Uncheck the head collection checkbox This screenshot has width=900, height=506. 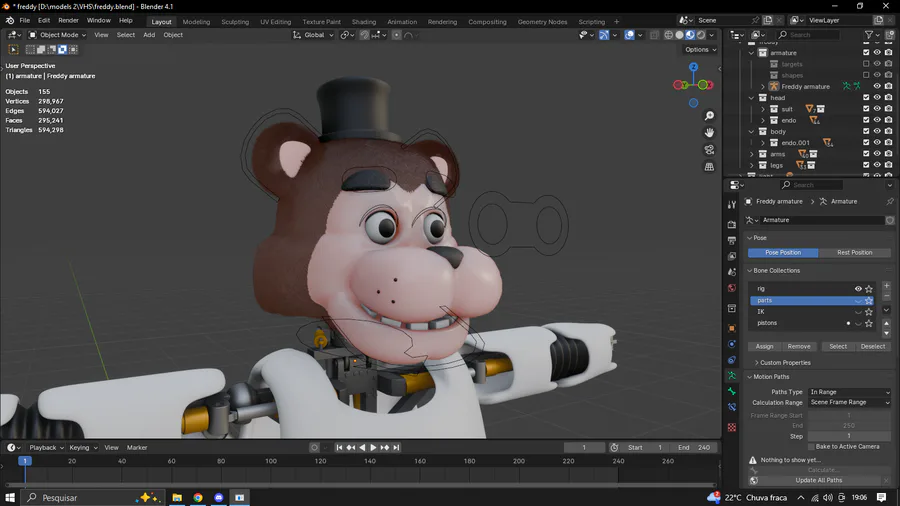coord(866,98)
